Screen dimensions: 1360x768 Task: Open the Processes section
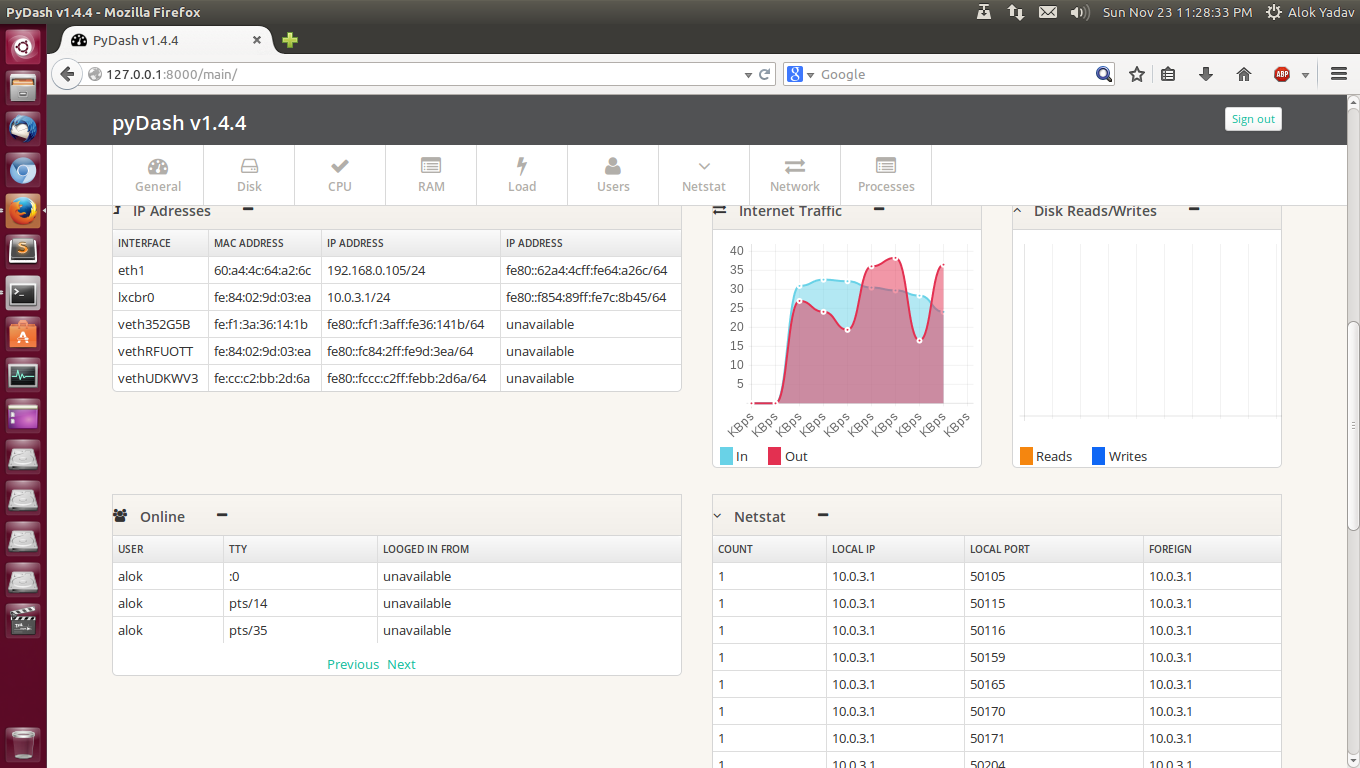tap(886, 175)
